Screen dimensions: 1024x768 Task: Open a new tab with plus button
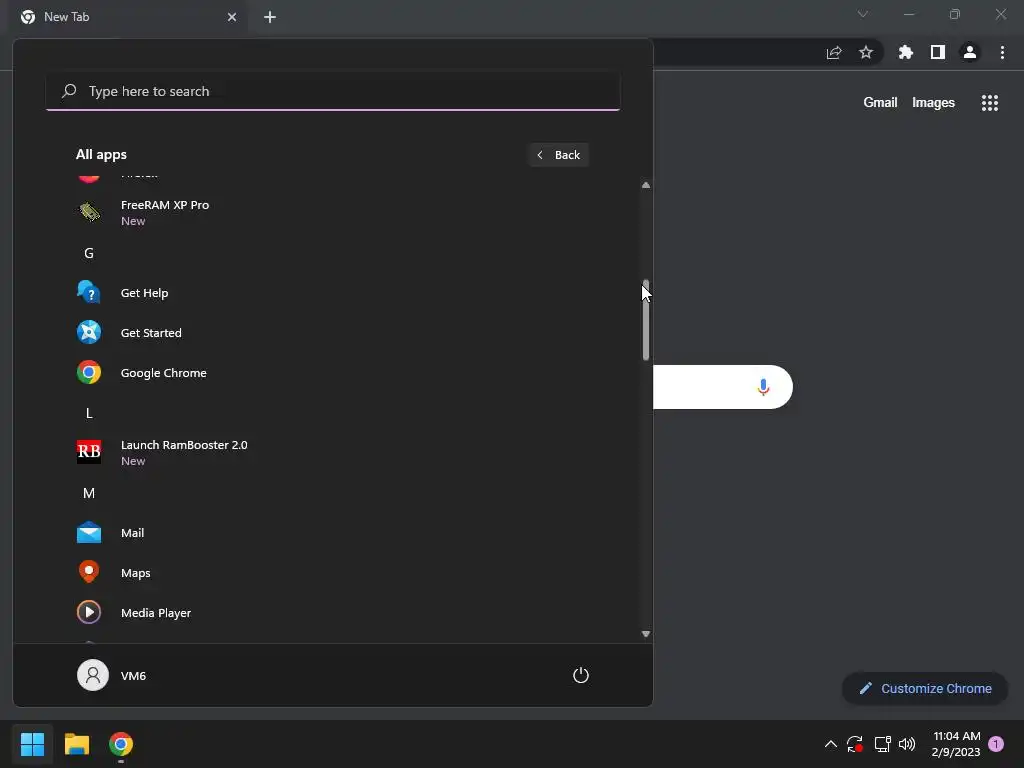coord(270,17)
